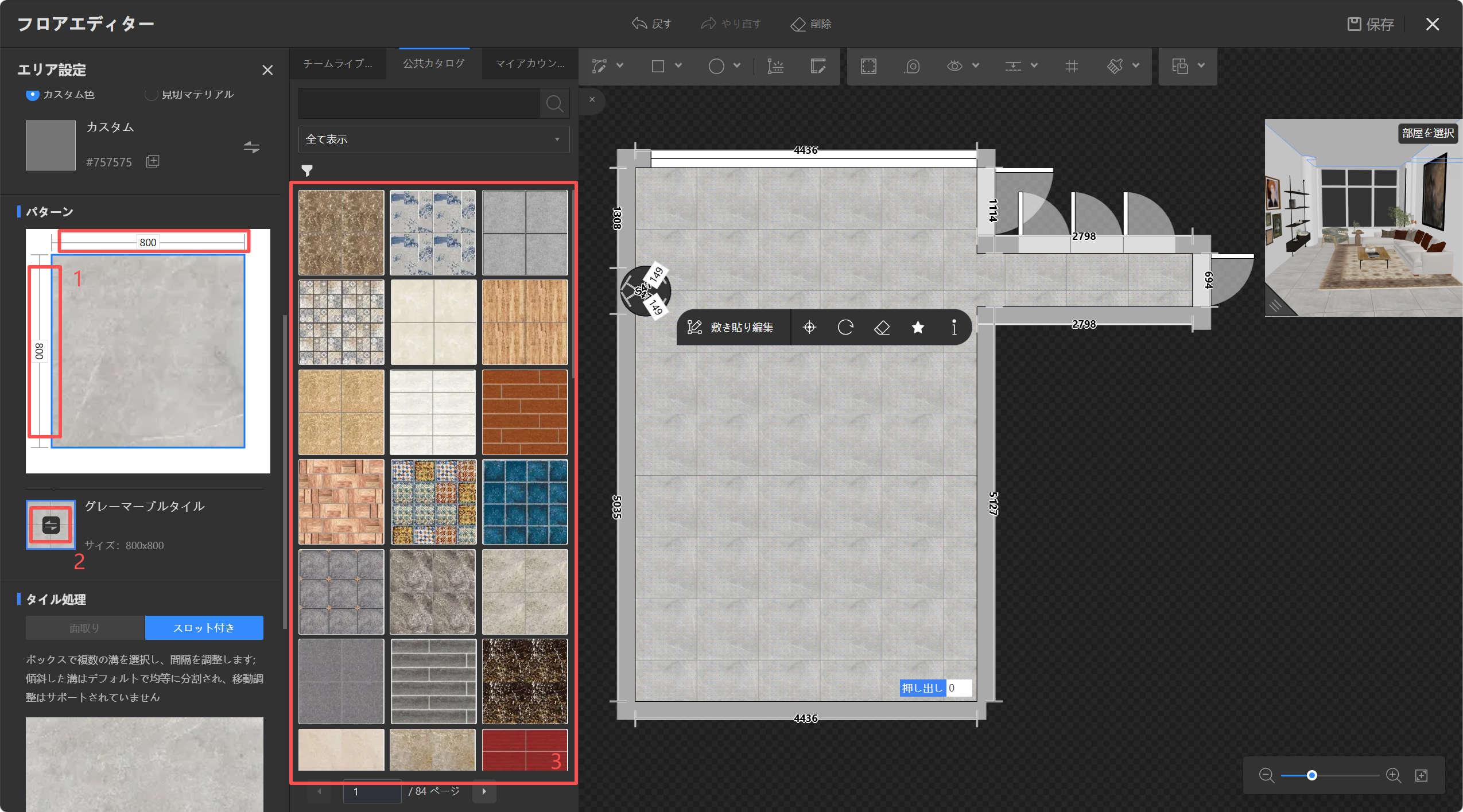Screen dimensions: 1463x812
Task: Click the magnifier search icon
Action: pyautogui.click(x=554, y=103)
